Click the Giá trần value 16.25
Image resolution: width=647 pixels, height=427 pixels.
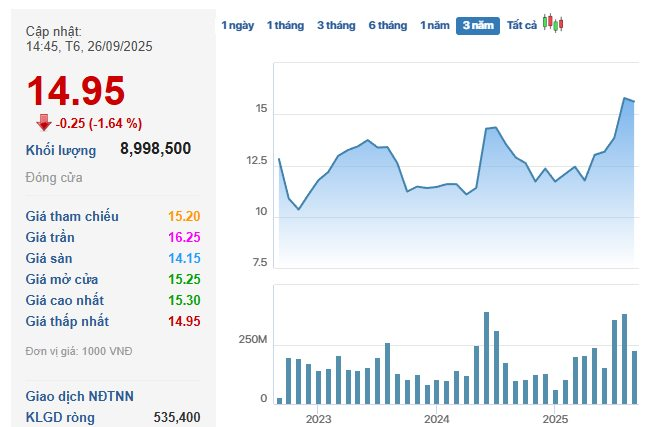click(x=186, y=237)
